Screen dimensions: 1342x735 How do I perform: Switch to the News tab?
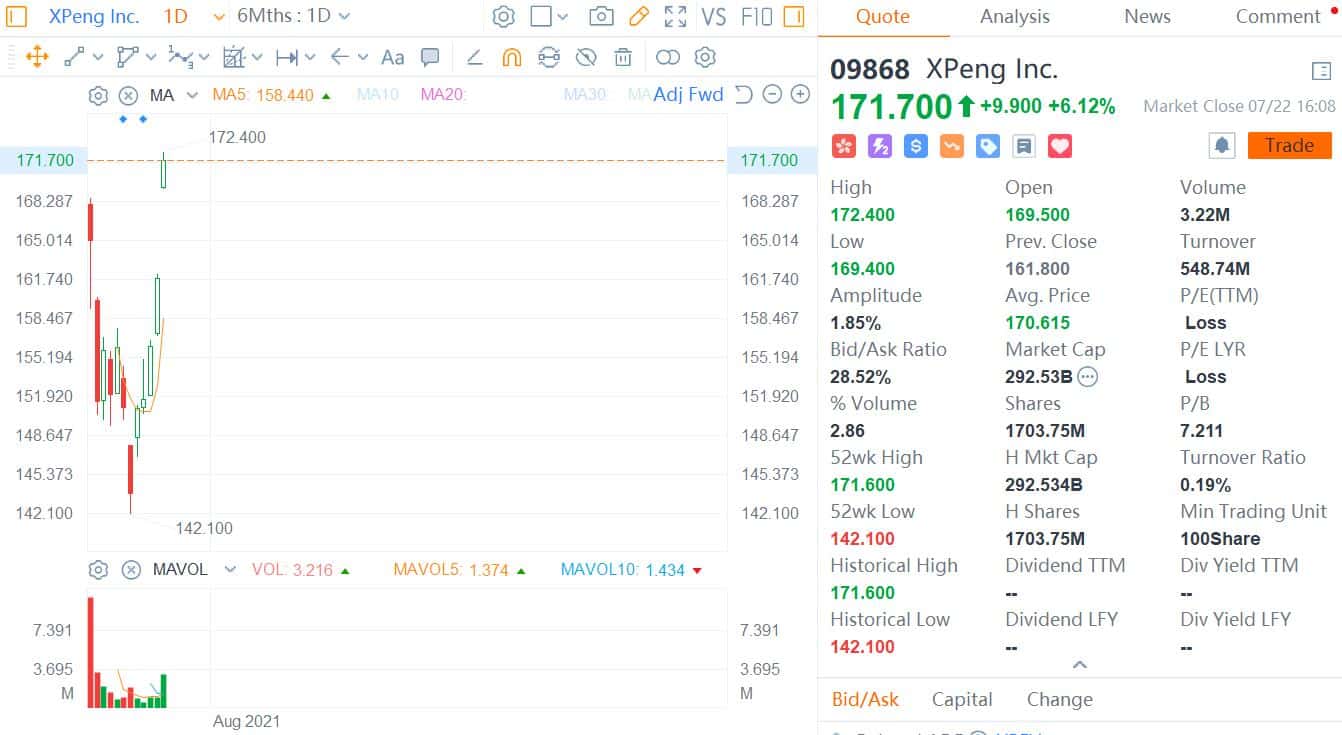tap(1146, 16)
